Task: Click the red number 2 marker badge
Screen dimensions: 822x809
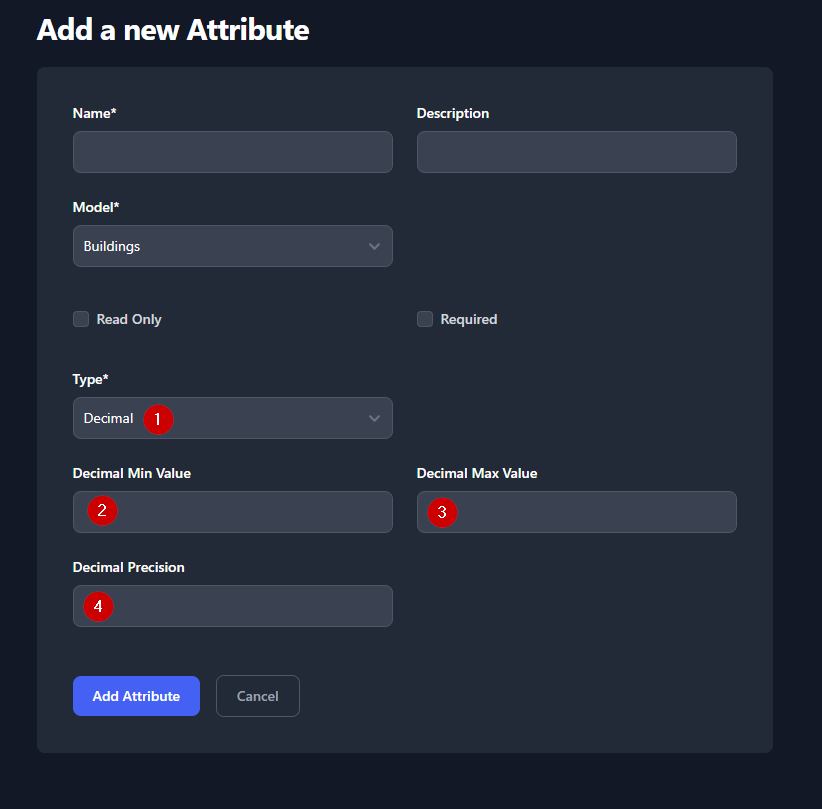Action: coord(102,511)
